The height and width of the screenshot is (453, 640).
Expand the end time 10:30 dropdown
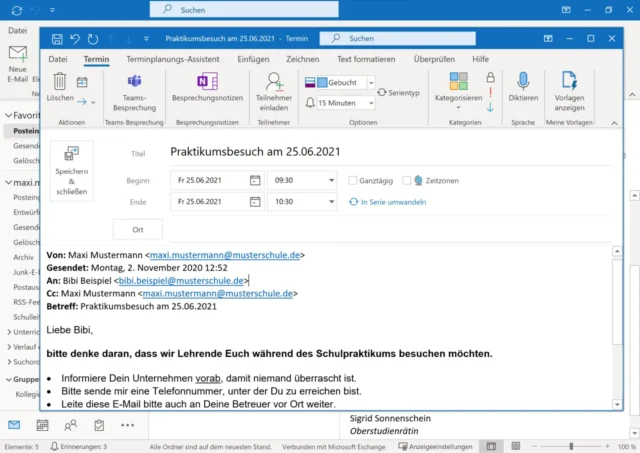point(329,202)
